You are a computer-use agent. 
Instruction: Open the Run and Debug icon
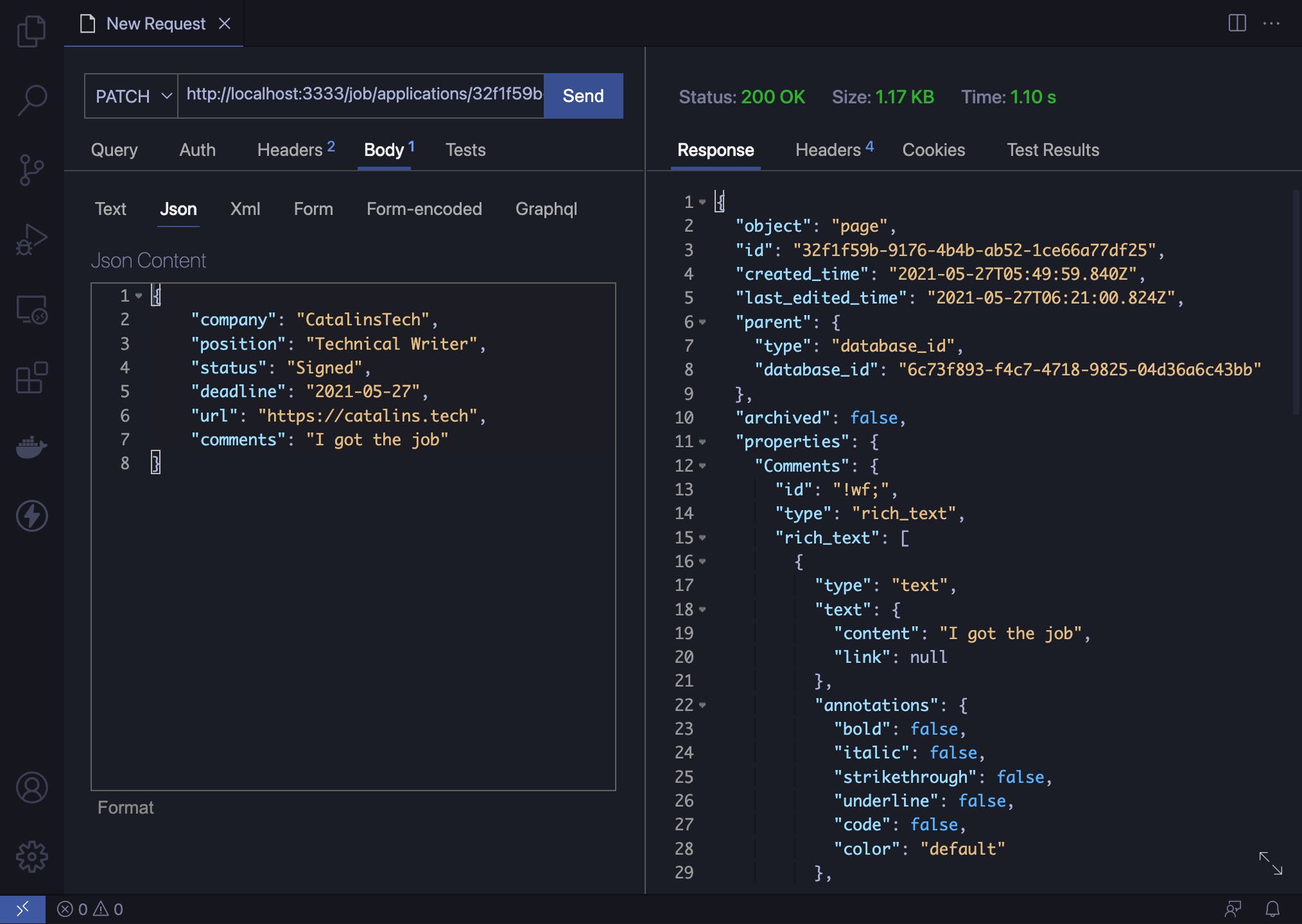(x=31, y=240)
